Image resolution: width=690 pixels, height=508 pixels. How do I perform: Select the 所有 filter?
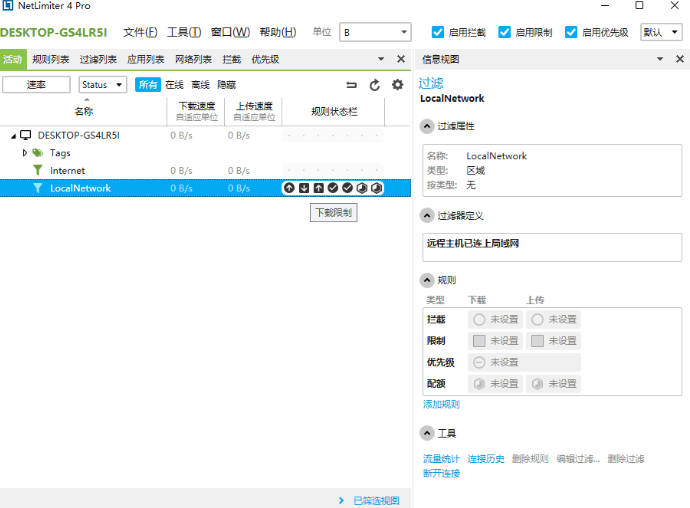click(148, 85)
